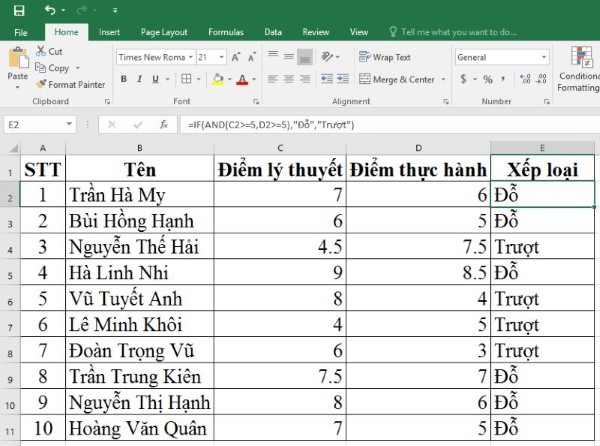Switch to the View tab
This screenshot has height=446, width=600.
click(x=359, y=32)
